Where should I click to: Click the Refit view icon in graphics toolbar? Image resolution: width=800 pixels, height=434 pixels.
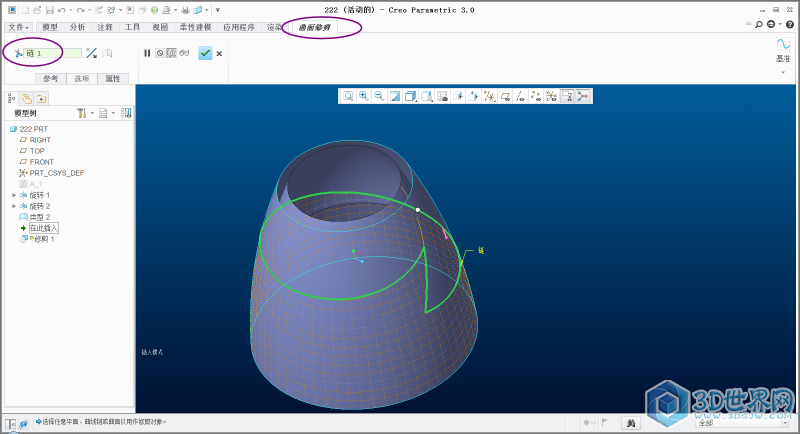(348, 96)
